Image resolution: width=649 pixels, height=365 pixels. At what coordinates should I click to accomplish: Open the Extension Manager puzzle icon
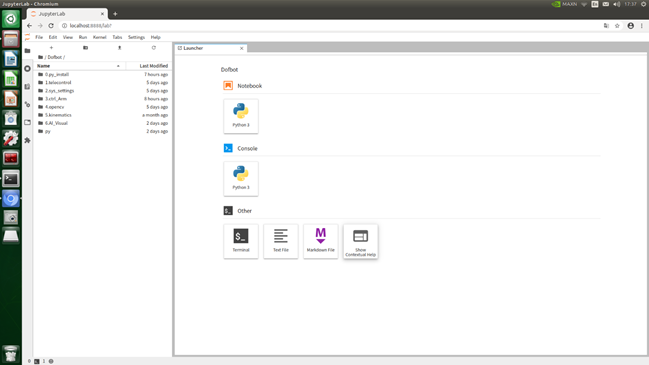(27, 140)
